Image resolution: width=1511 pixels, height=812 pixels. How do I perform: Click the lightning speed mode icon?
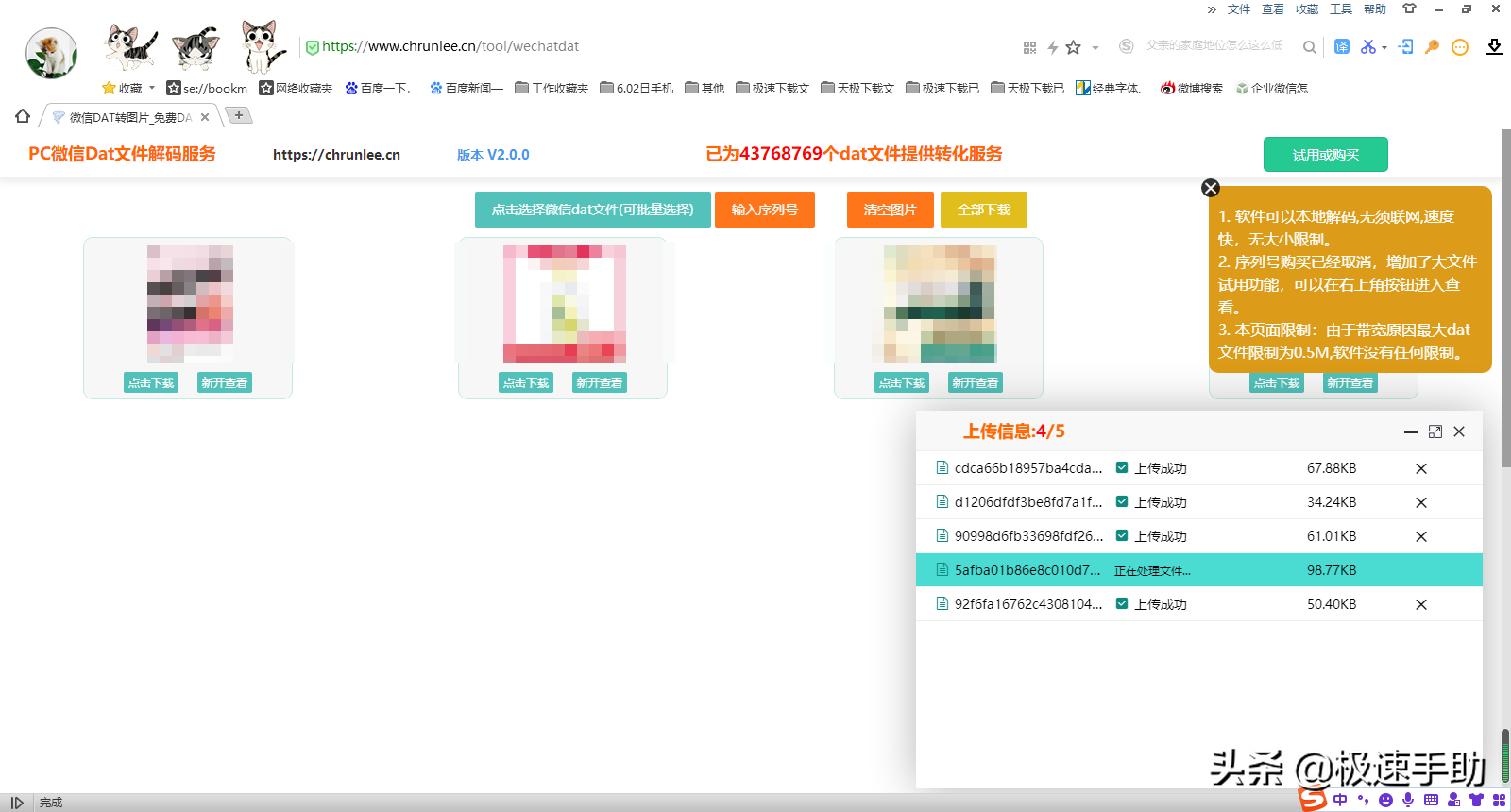[x=1052, y=47]
